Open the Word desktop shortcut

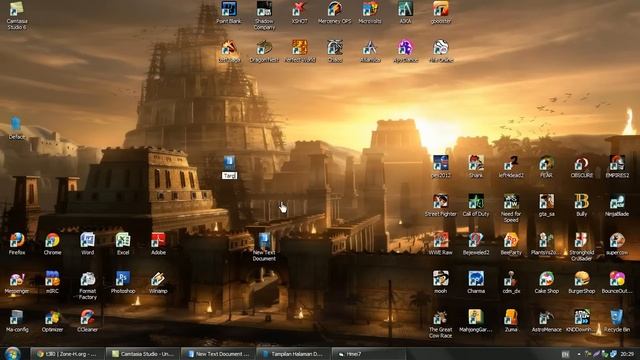(87, 244)
